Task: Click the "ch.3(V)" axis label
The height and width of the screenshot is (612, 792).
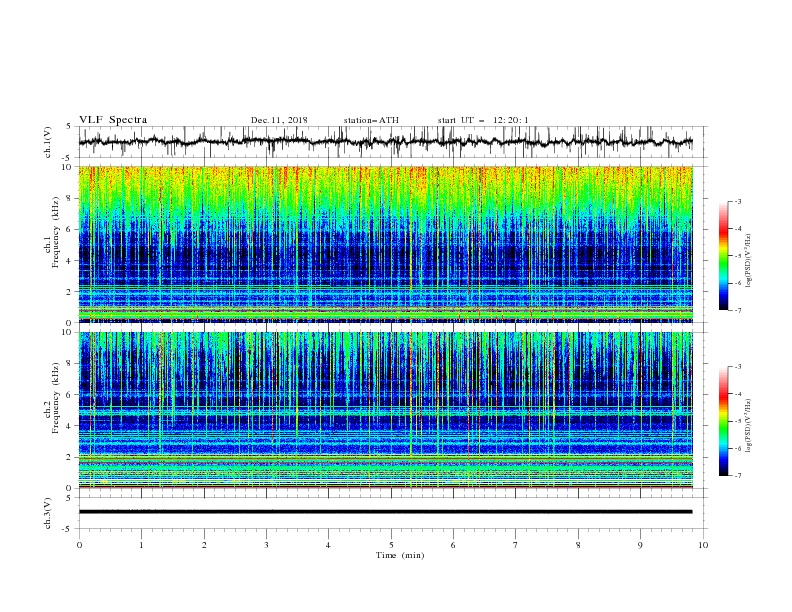Action: click(48, 513)
